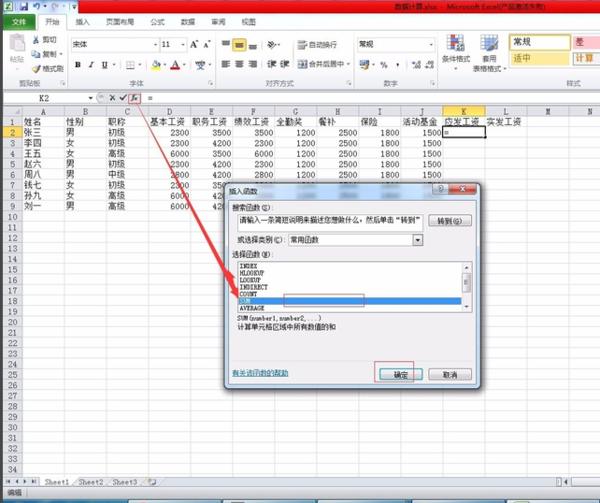Click the Insert Function fx icon
This screenshot has width=600, height=503.
(x=134, y=98)
